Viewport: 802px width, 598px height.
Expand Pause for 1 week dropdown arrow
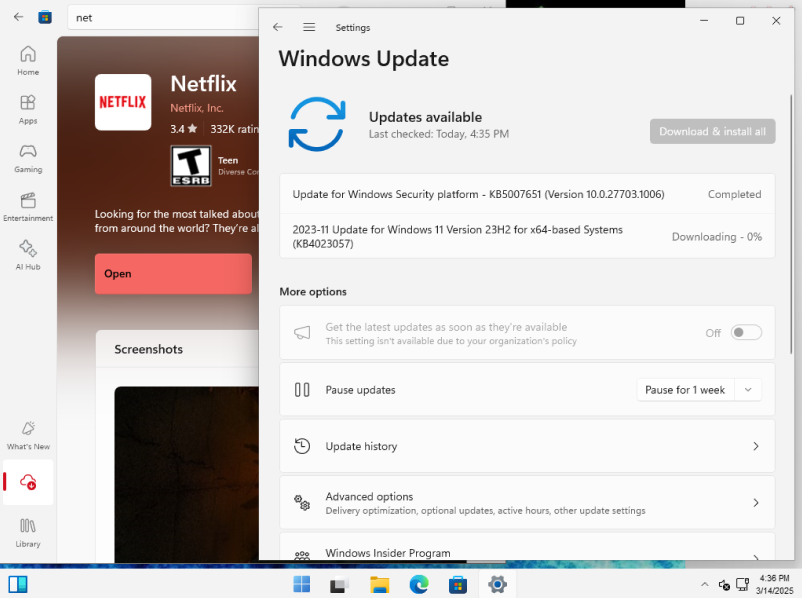point(748,390)
